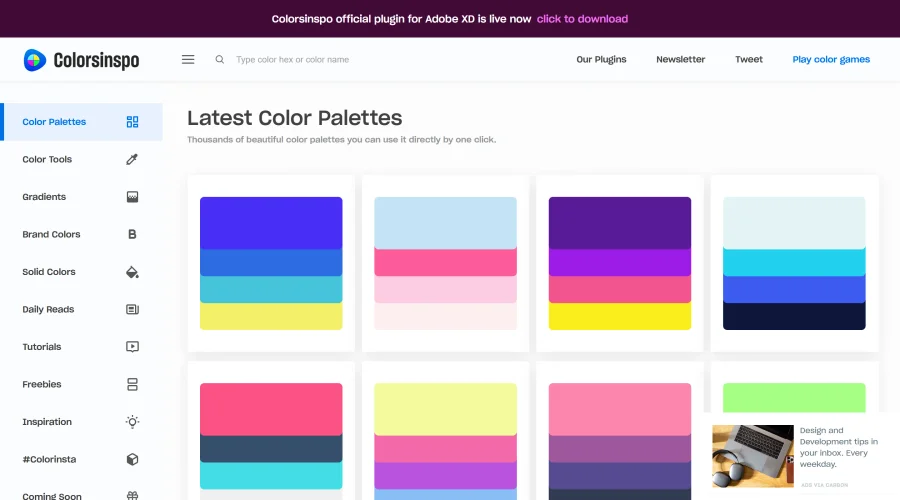The width and height of the screenshot is (900, 500).
Task: Click the 'click to download' banner link
Action: tap(582, 19)
